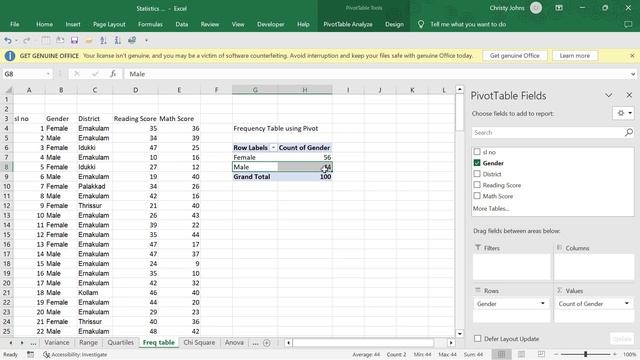This screenshot has width=640, height=360.
Task: Click Get genuine Office button
Action: coord(515,56)
